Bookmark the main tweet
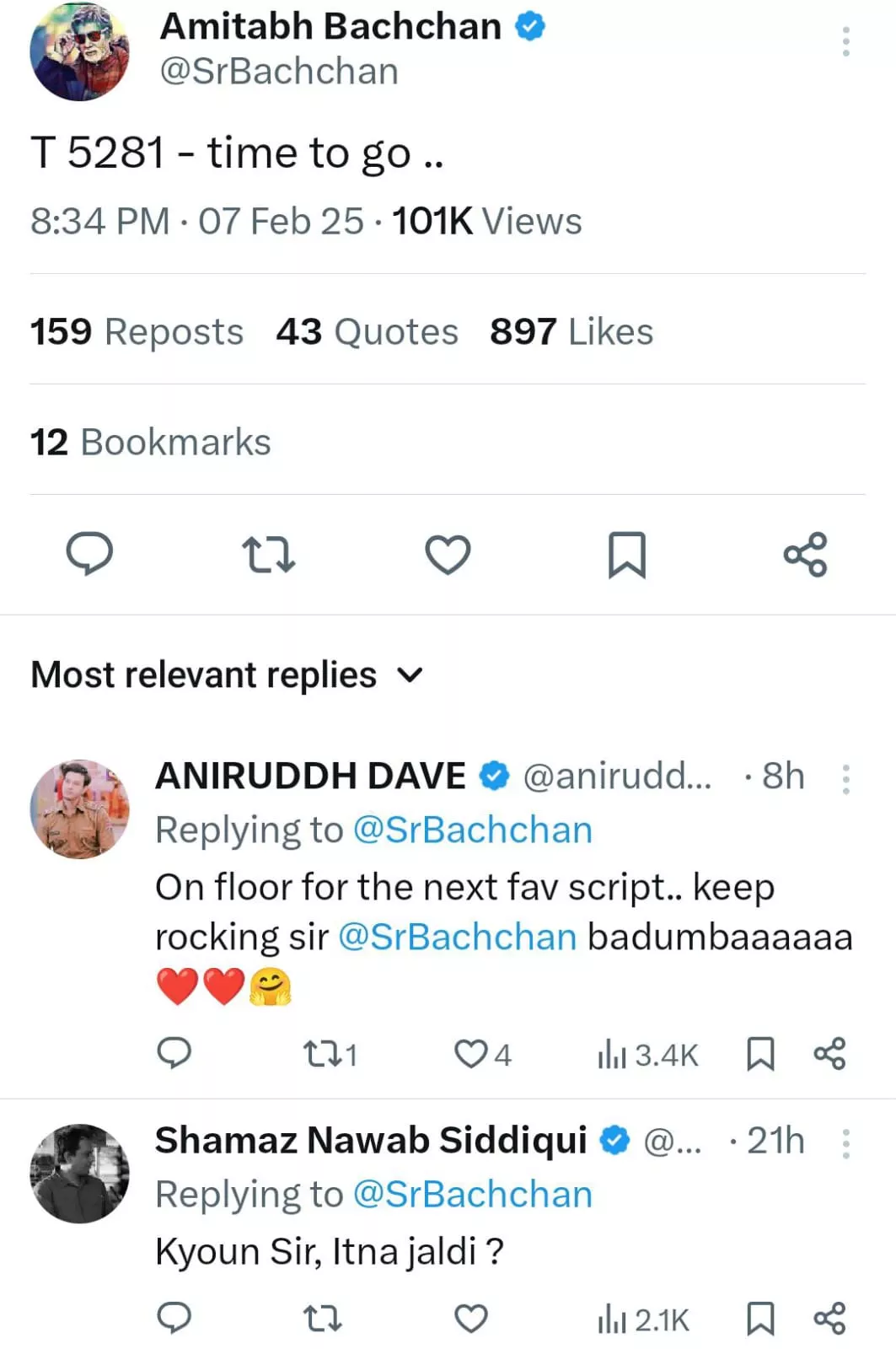The height and width of the screenshot is (1349, 896). [627, 554]
